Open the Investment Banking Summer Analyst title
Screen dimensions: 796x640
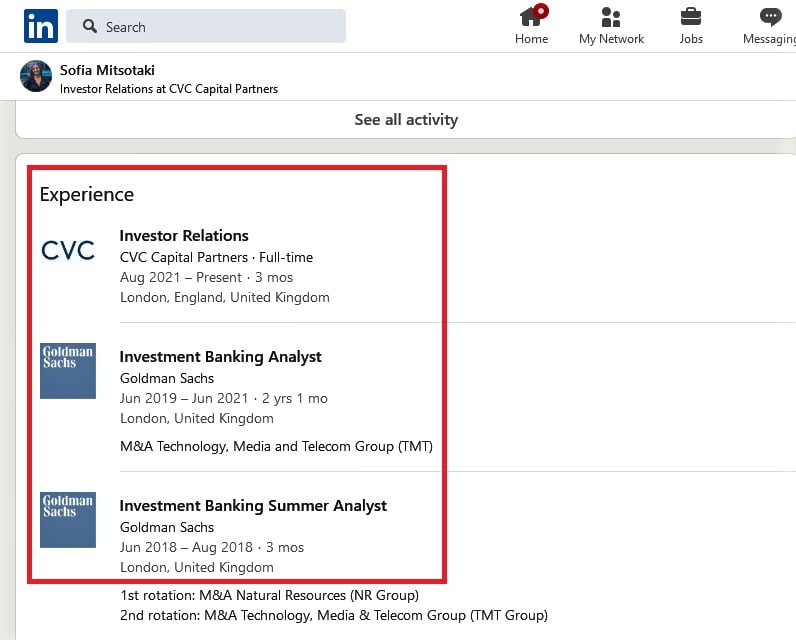click(x=253, y=506)
